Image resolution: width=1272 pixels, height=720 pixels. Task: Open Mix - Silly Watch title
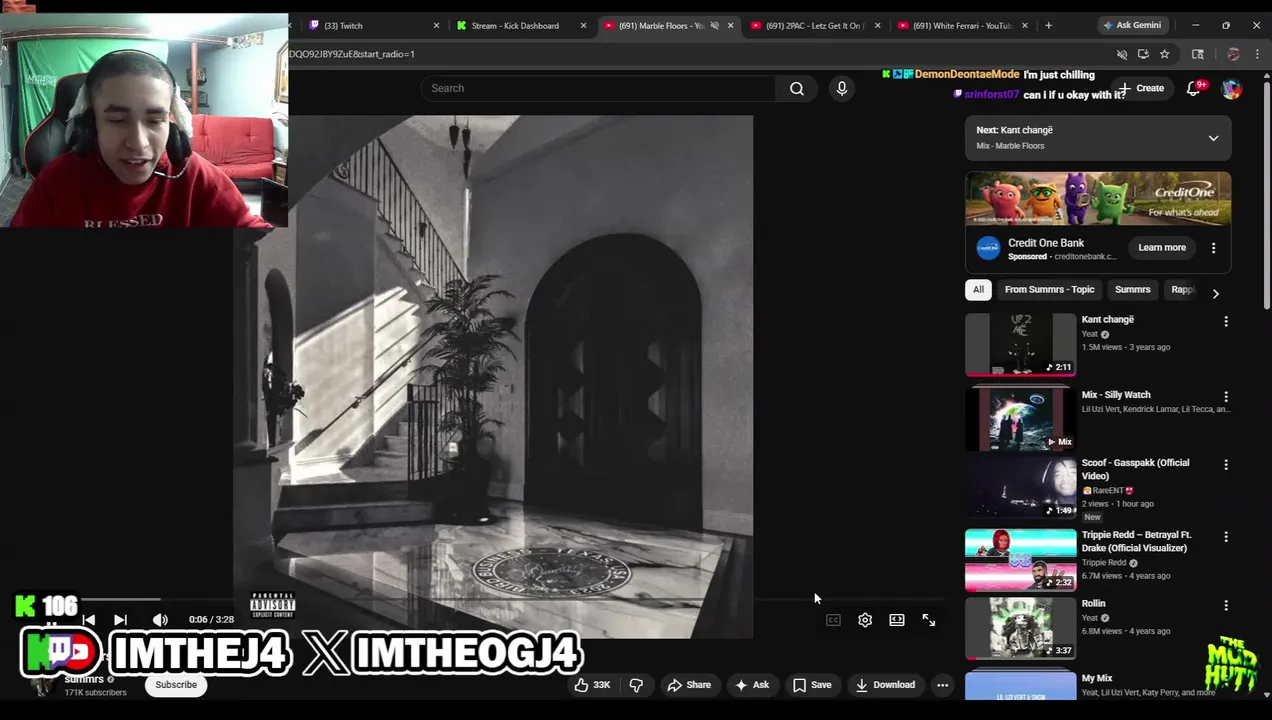pyautogui.click(x=1116, y=395)
